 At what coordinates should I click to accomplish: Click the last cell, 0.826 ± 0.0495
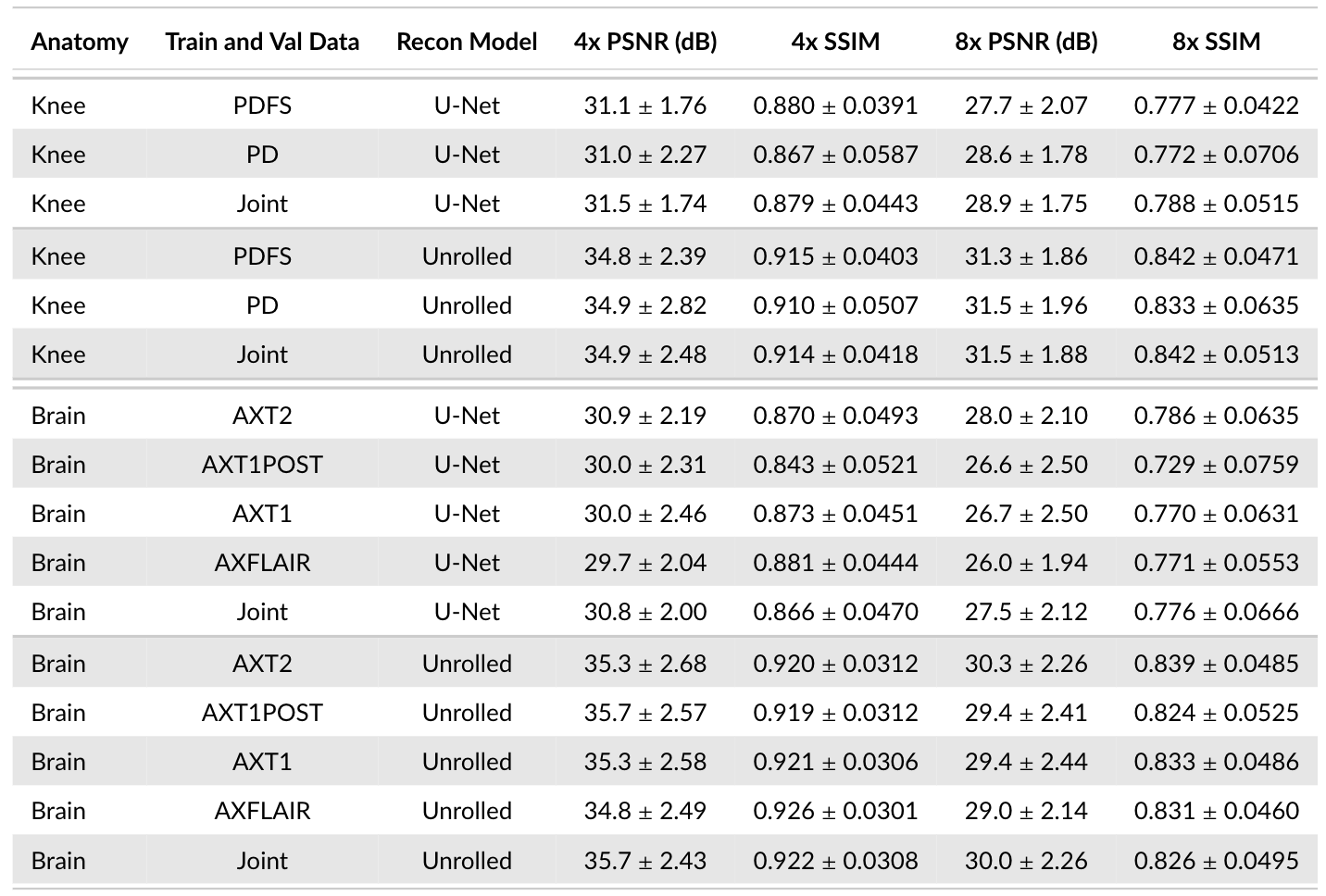[x=1216, y=861]
